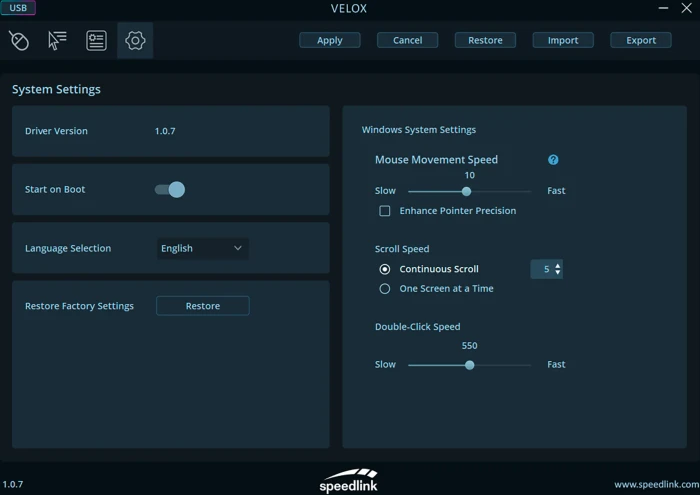Click the VELOX window title

click(x=349, y=8)
